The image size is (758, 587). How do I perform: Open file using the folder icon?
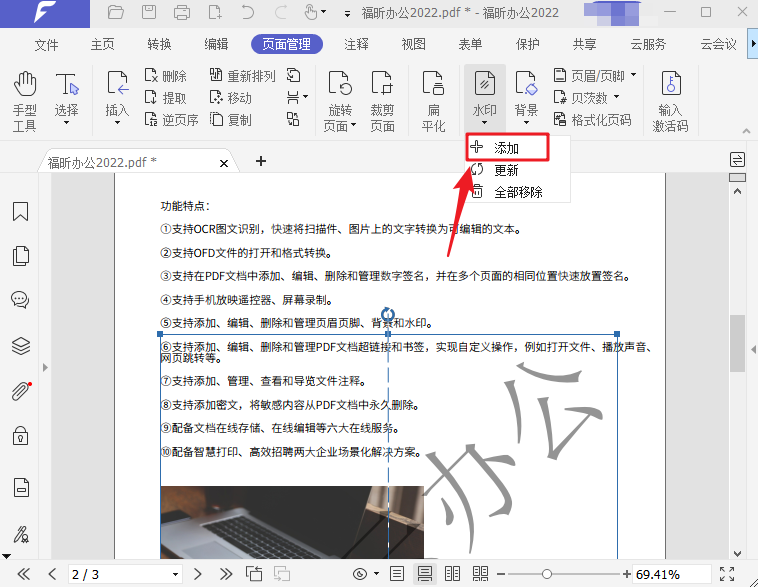[116, 12]
